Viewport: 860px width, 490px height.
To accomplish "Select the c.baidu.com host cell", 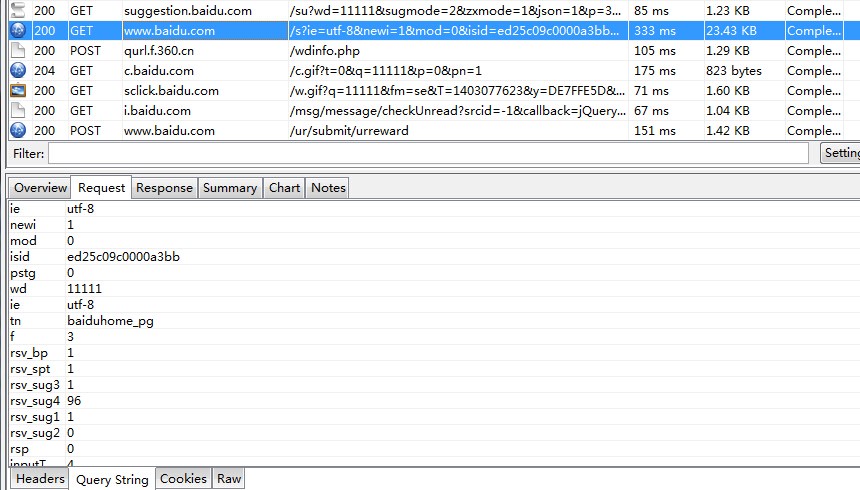I will point(205,71).
